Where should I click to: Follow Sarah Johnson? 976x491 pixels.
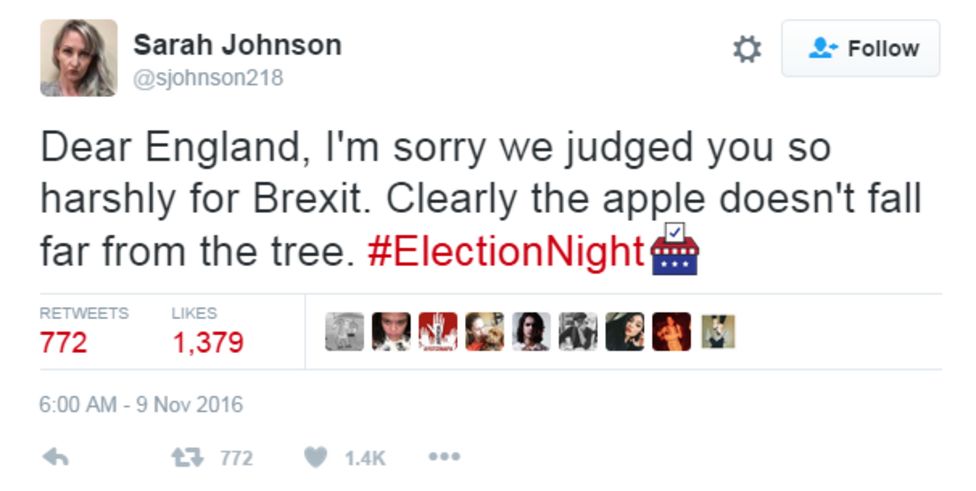coord(860,48)
